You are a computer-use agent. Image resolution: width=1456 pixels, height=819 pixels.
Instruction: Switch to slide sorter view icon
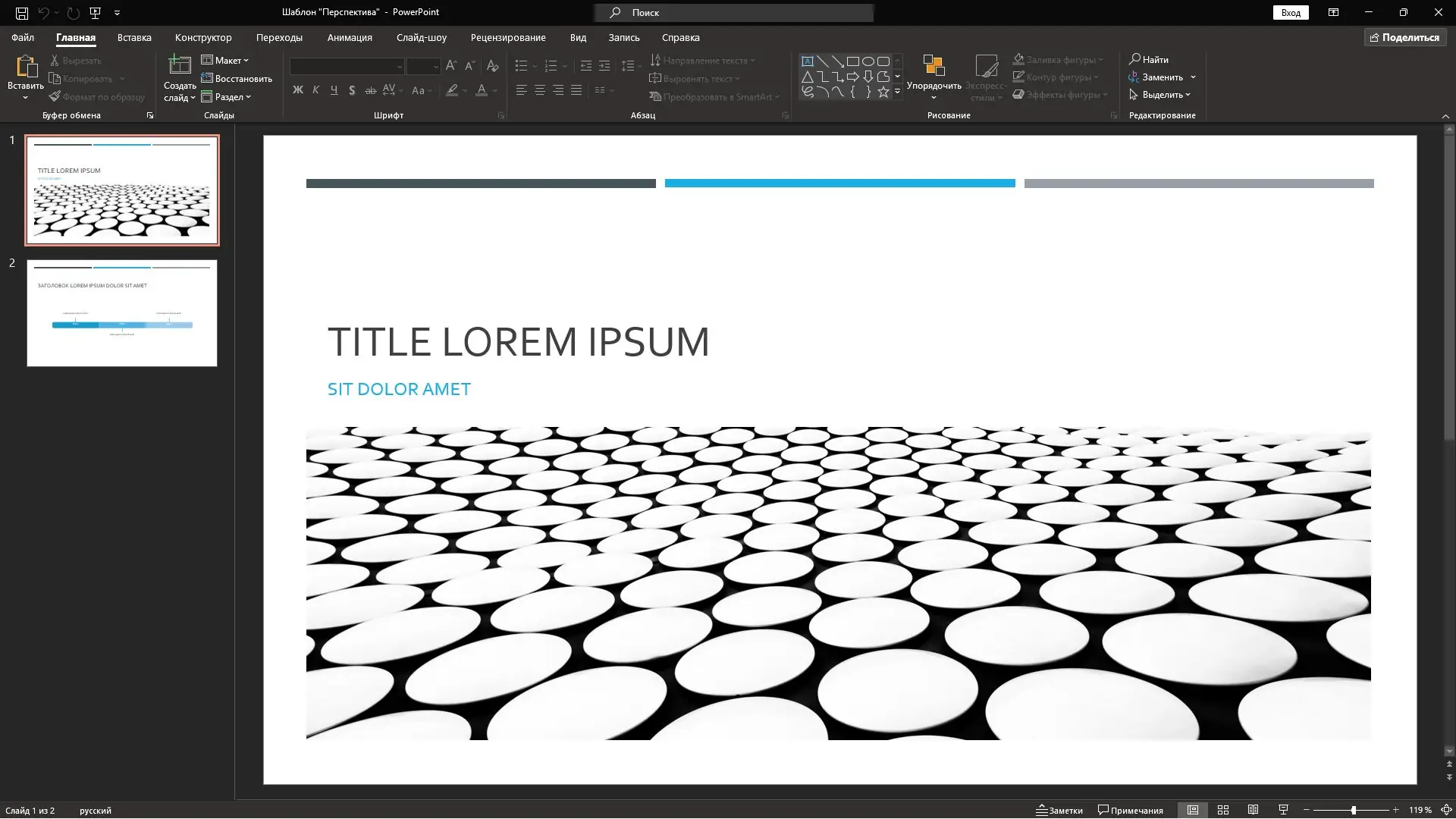[1223, 810]
